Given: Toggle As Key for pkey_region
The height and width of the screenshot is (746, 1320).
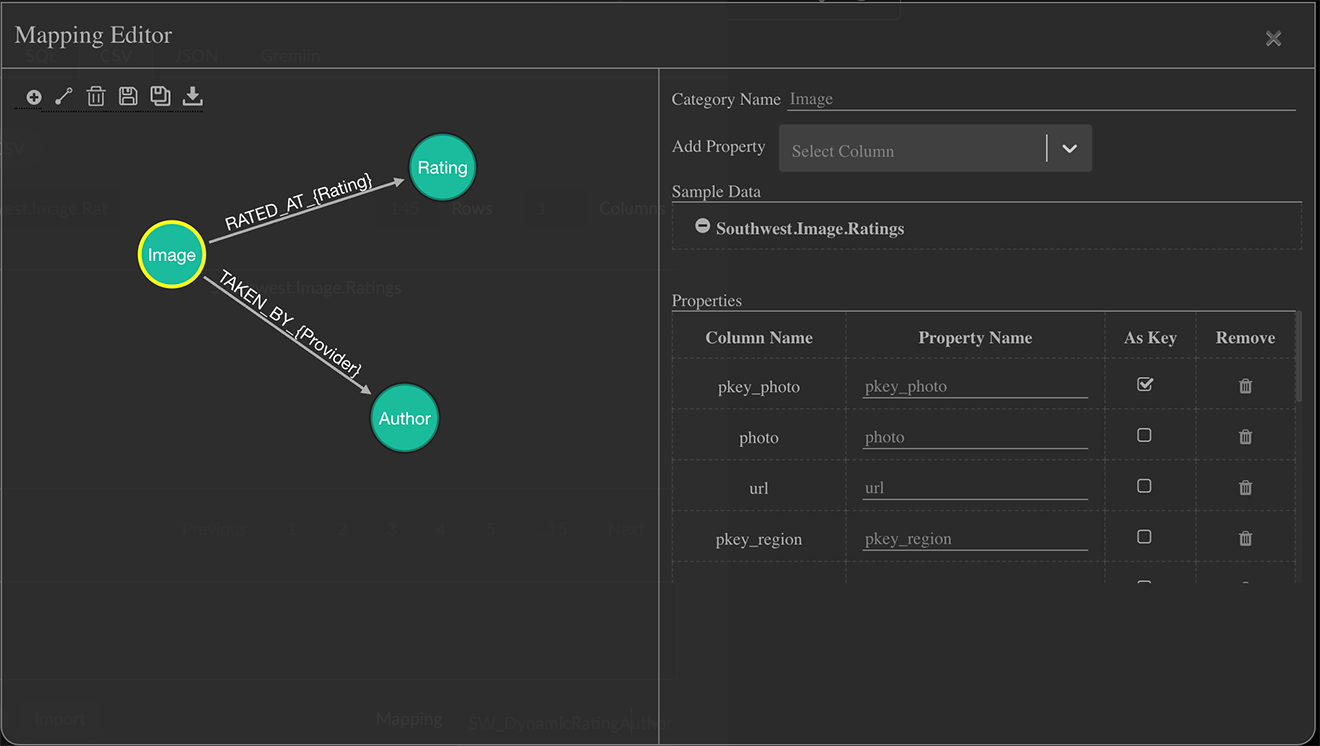Looking at the screenshot, I should pos(1145,538).
